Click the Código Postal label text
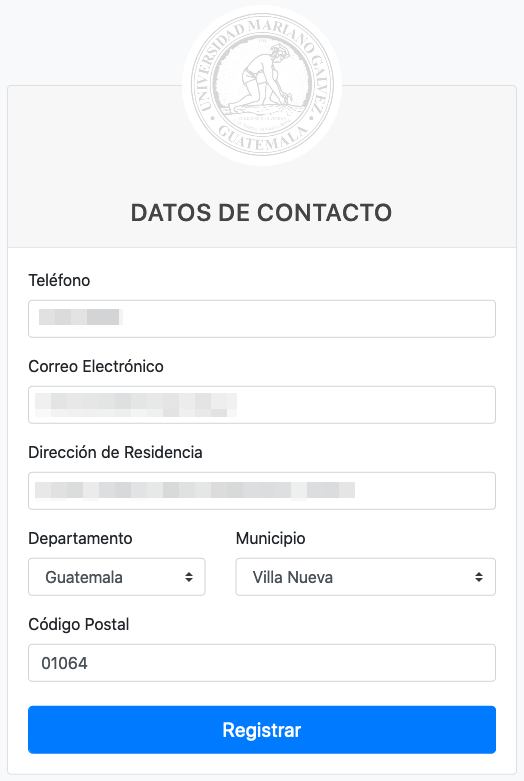 [x=79, y=625]
